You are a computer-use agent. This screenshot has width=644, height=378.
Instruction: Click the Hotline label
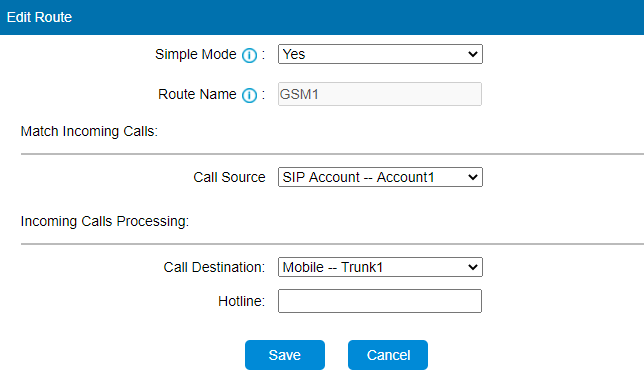click(242, 301)
